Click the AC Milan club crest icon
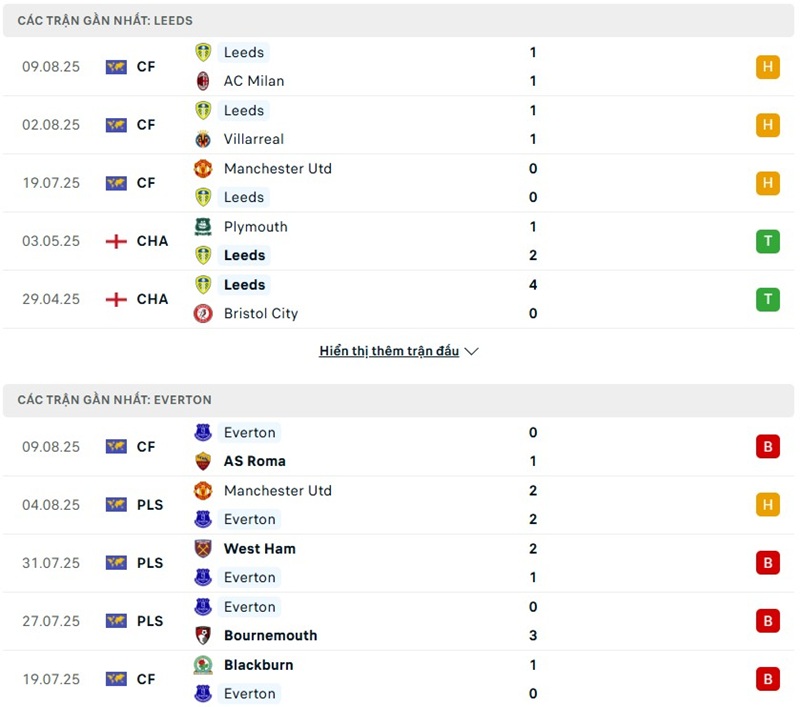This screenshot has height=707, width=800. [203, 81]
